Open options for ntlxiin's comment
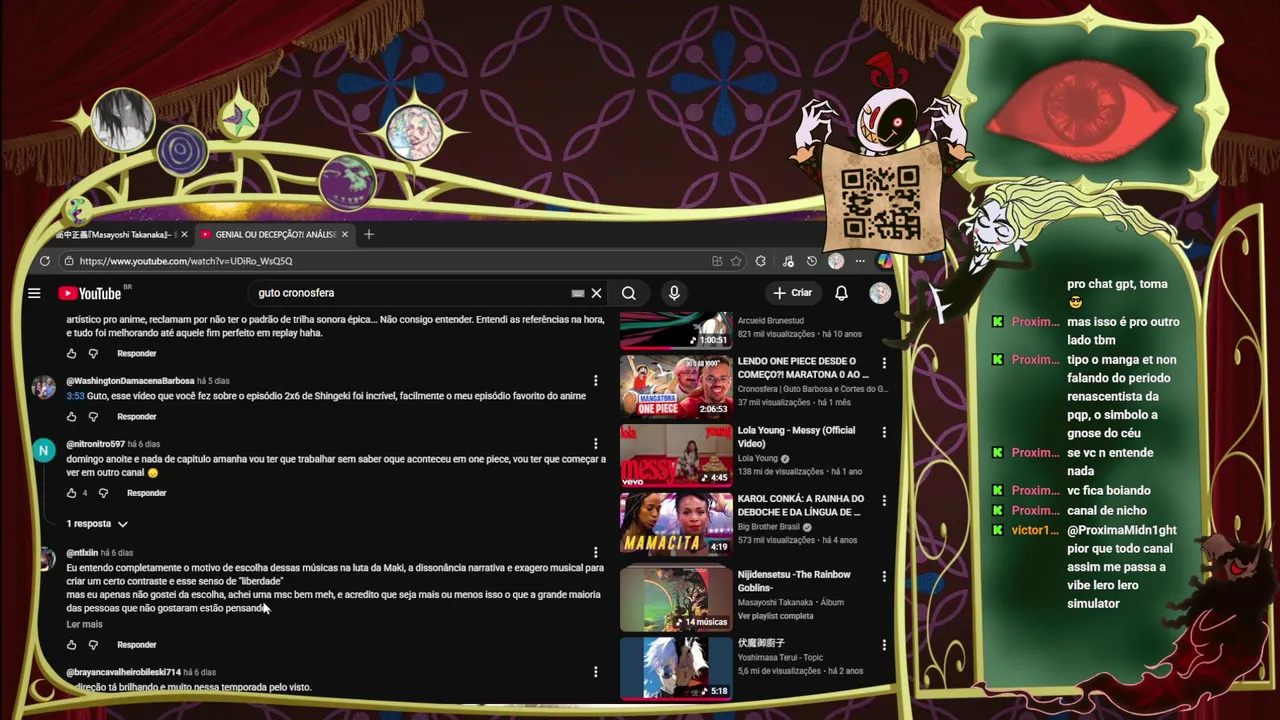This screenshot has height=720, width=1280. point(595,552)
